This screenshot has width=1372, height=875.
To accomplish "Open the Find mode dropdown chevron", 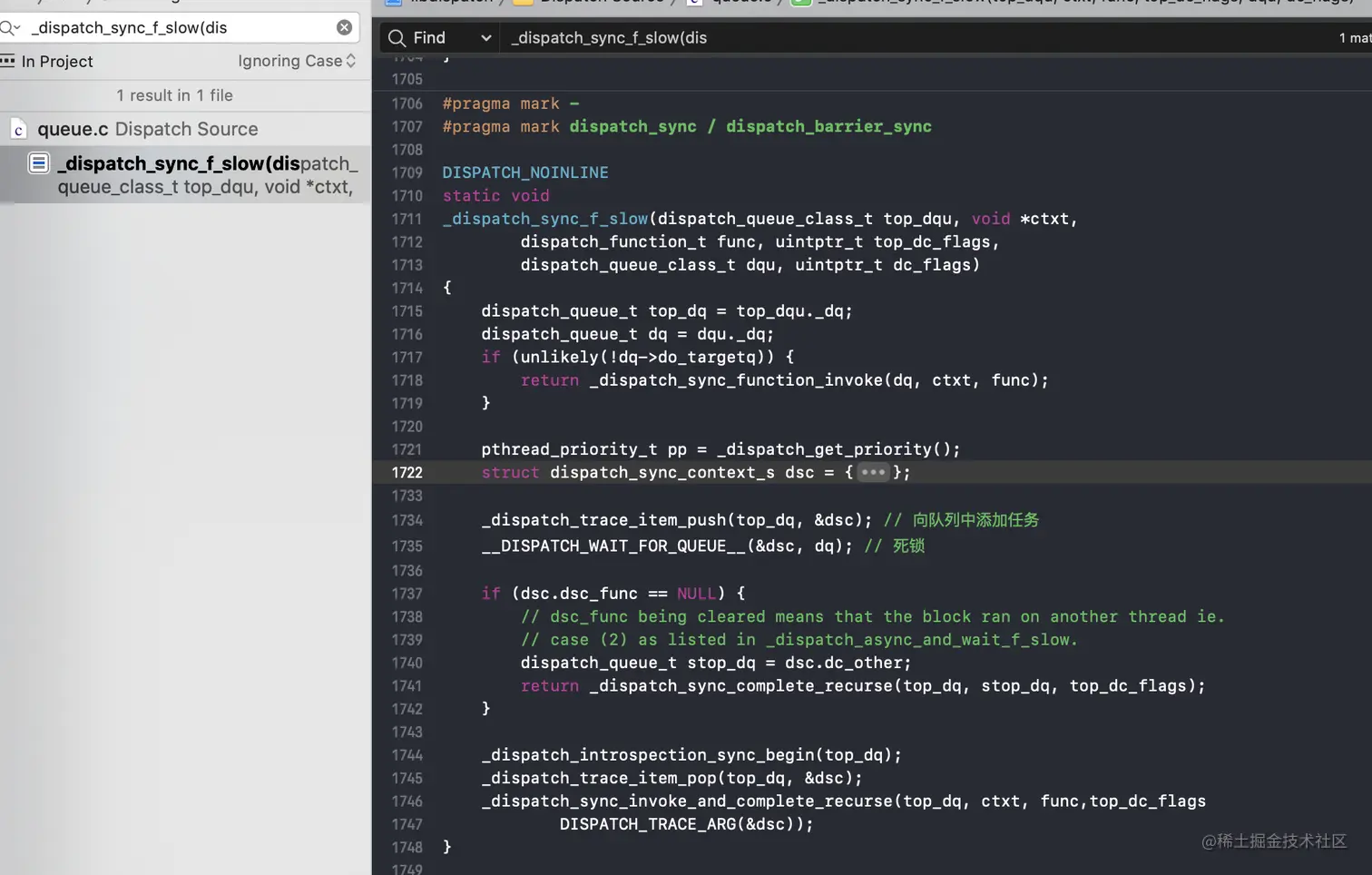I will (486, 38).
